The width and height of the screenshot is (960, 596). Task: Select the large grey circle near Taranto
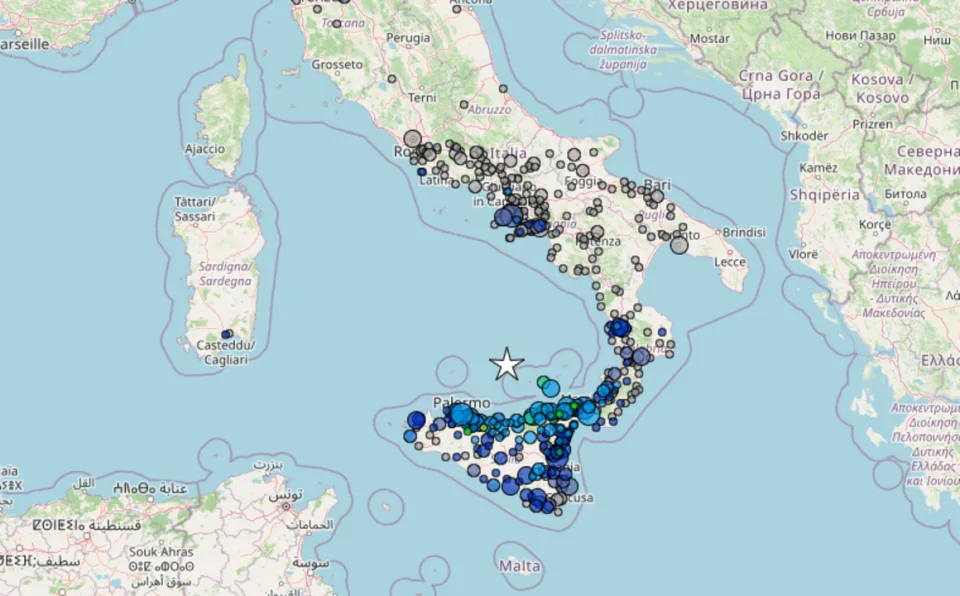(x=679, y=245)
